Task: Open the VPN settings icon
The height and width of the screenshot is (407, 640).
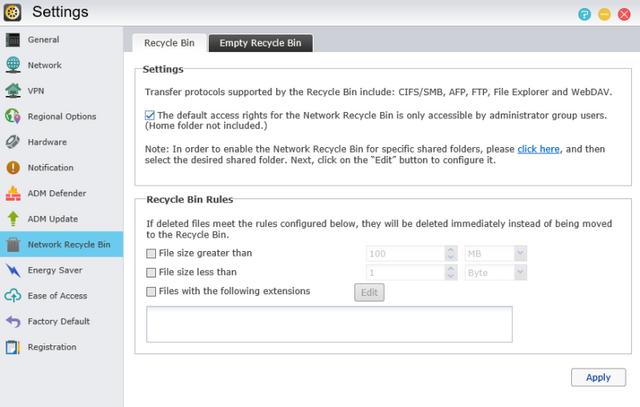Action: tap(13, 91)
